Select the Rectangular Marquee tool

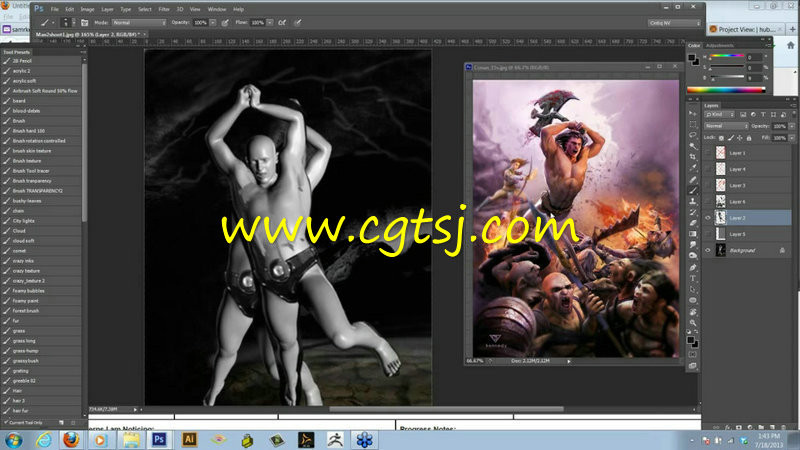[x=692, y=124]
